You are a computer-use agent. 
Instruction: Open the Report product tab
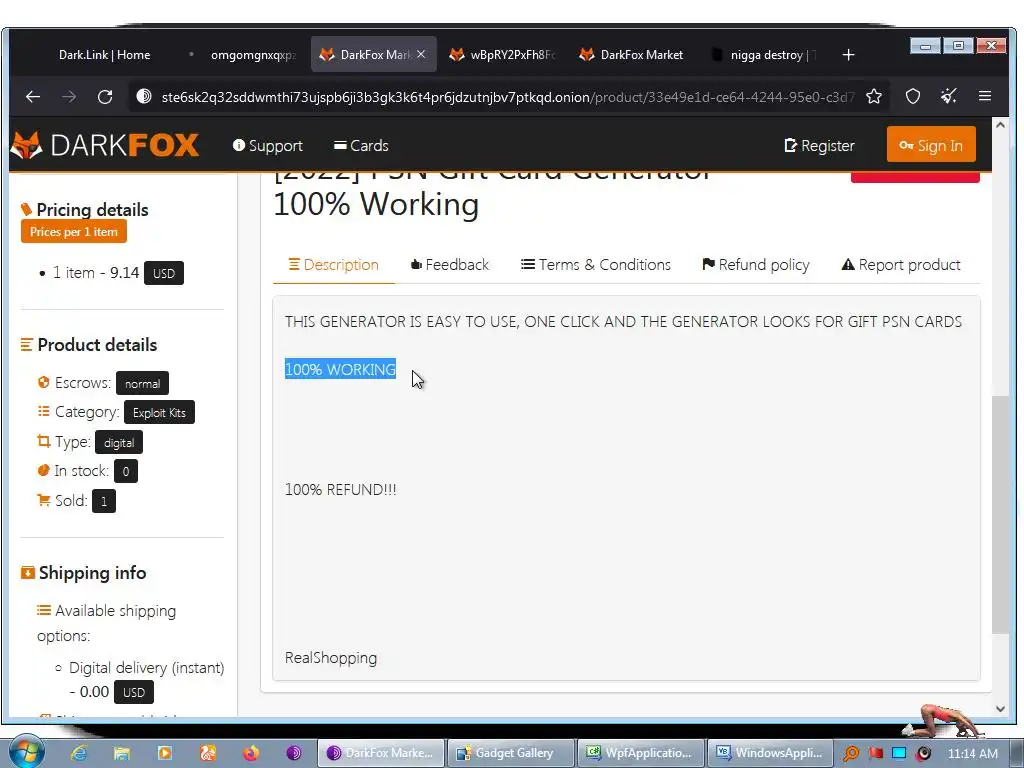point(901,264)
